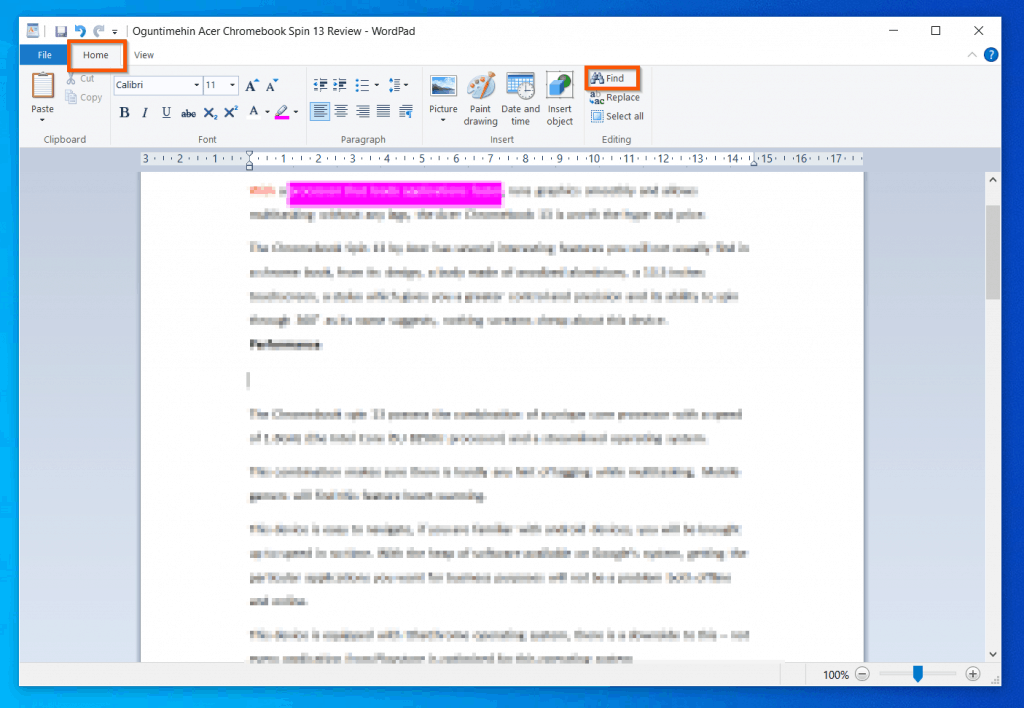Toggle underline formatting
Image resolution: width=1024 pixels, height=708 pixels.
(x=166, y=113)
